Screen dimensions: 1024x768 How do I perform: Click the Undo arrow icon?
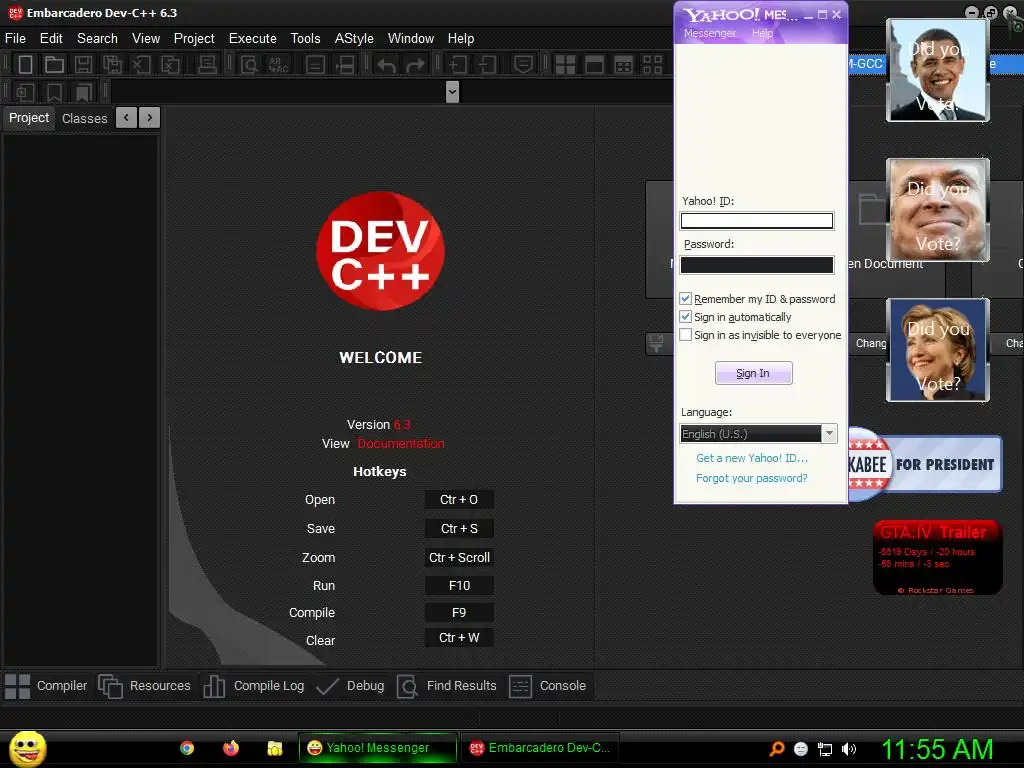pos(386,65)
